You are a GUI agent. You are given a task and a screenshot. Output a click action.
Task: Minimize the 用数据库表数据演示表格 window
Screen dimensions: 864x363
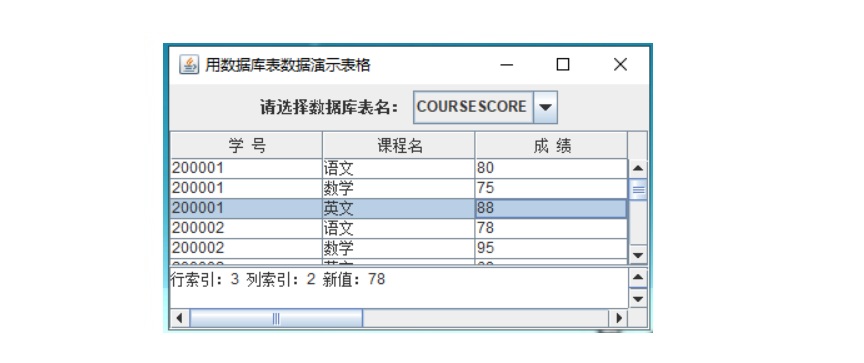(x=506, y=65)
